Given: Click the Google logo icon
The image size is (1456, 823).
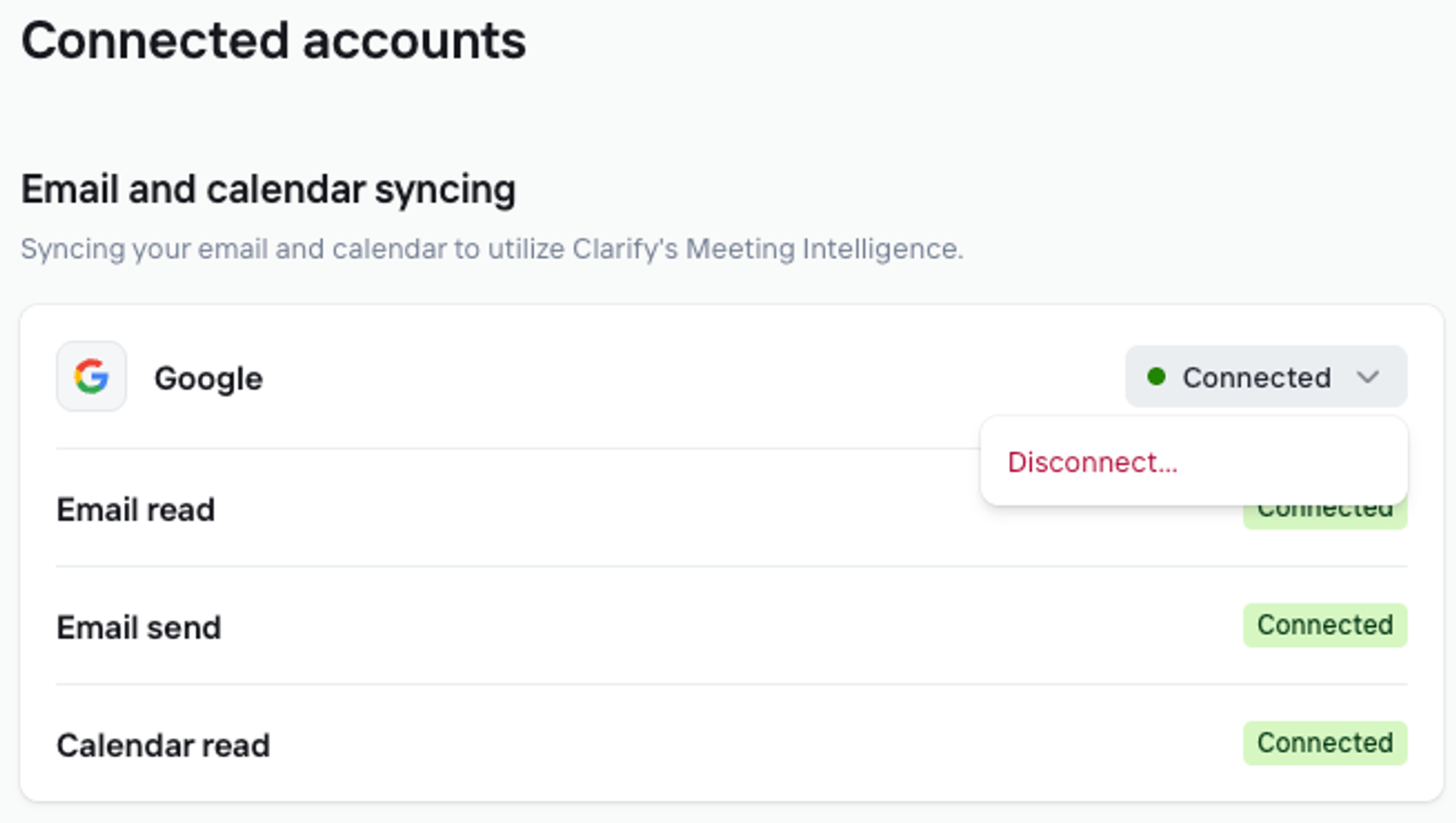Looking at the screenshot, I should (x=92, y=377).
